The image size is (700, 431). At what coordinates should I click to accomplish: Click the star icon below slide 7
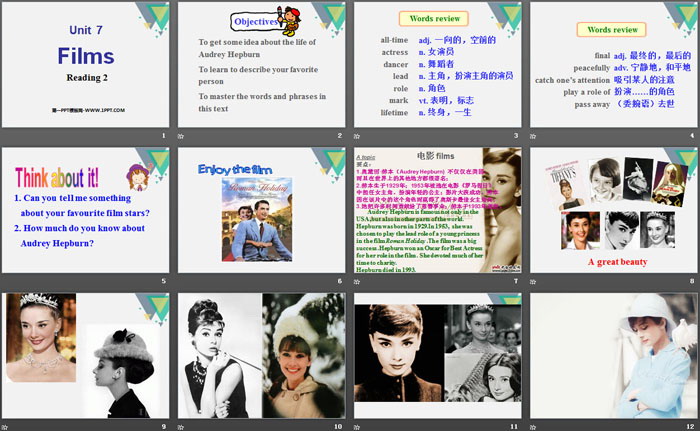pyautogui.click(x=359, y=281)
